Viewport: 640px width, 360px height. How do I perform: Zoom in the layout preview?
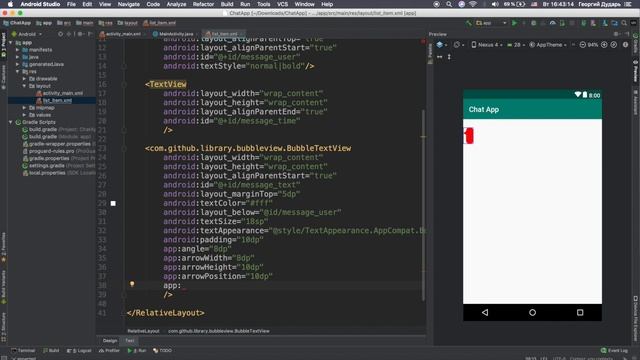(604, 45)
